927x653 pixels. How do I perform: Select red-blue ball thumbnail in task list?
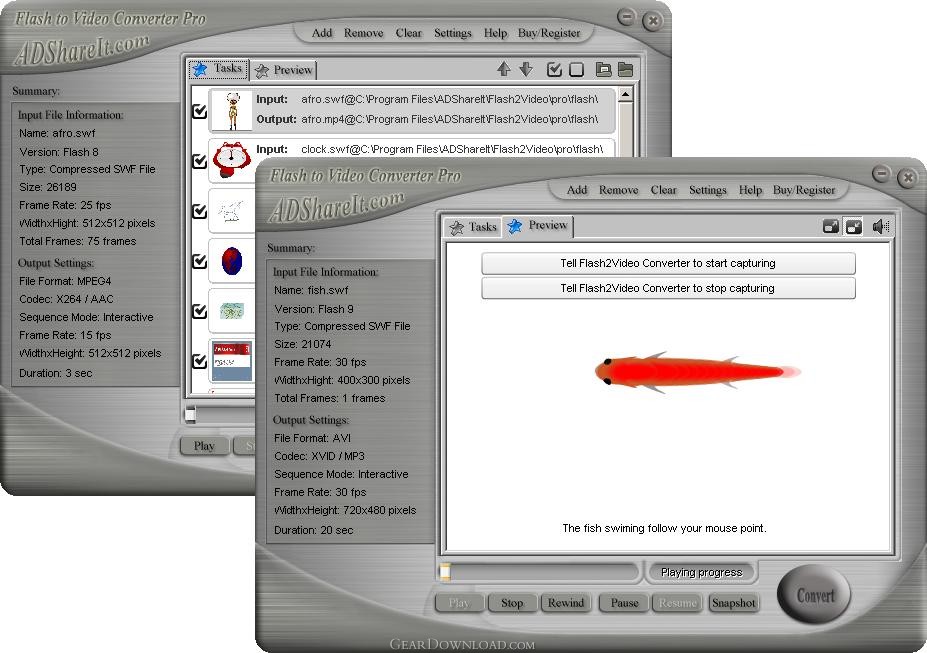pos(232,260)
